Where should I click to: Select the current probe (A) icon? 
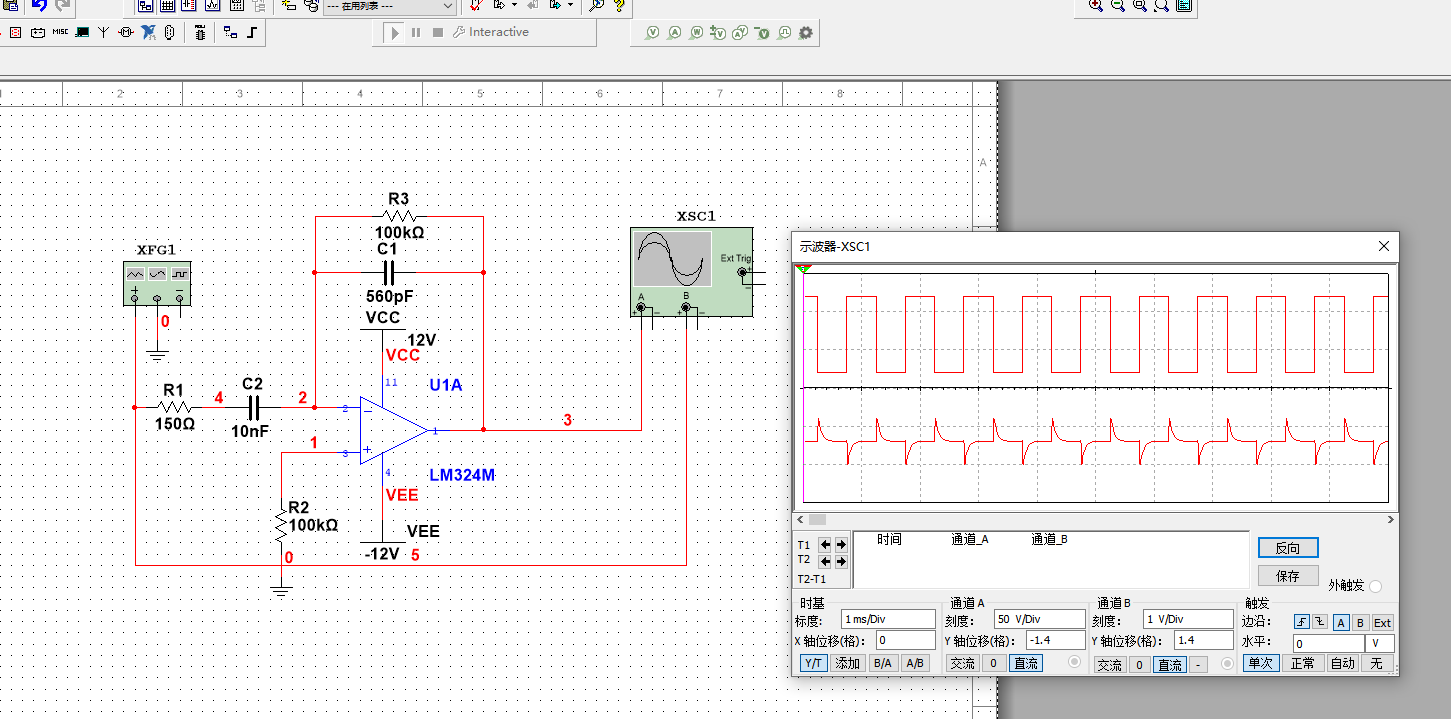click(x=677, y=32)
